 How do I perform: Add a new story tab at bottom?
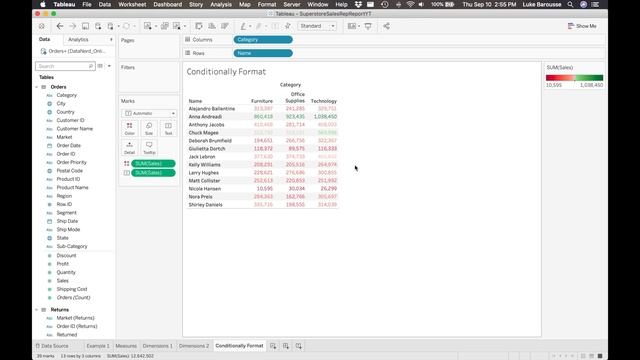(x=298, y=346)
